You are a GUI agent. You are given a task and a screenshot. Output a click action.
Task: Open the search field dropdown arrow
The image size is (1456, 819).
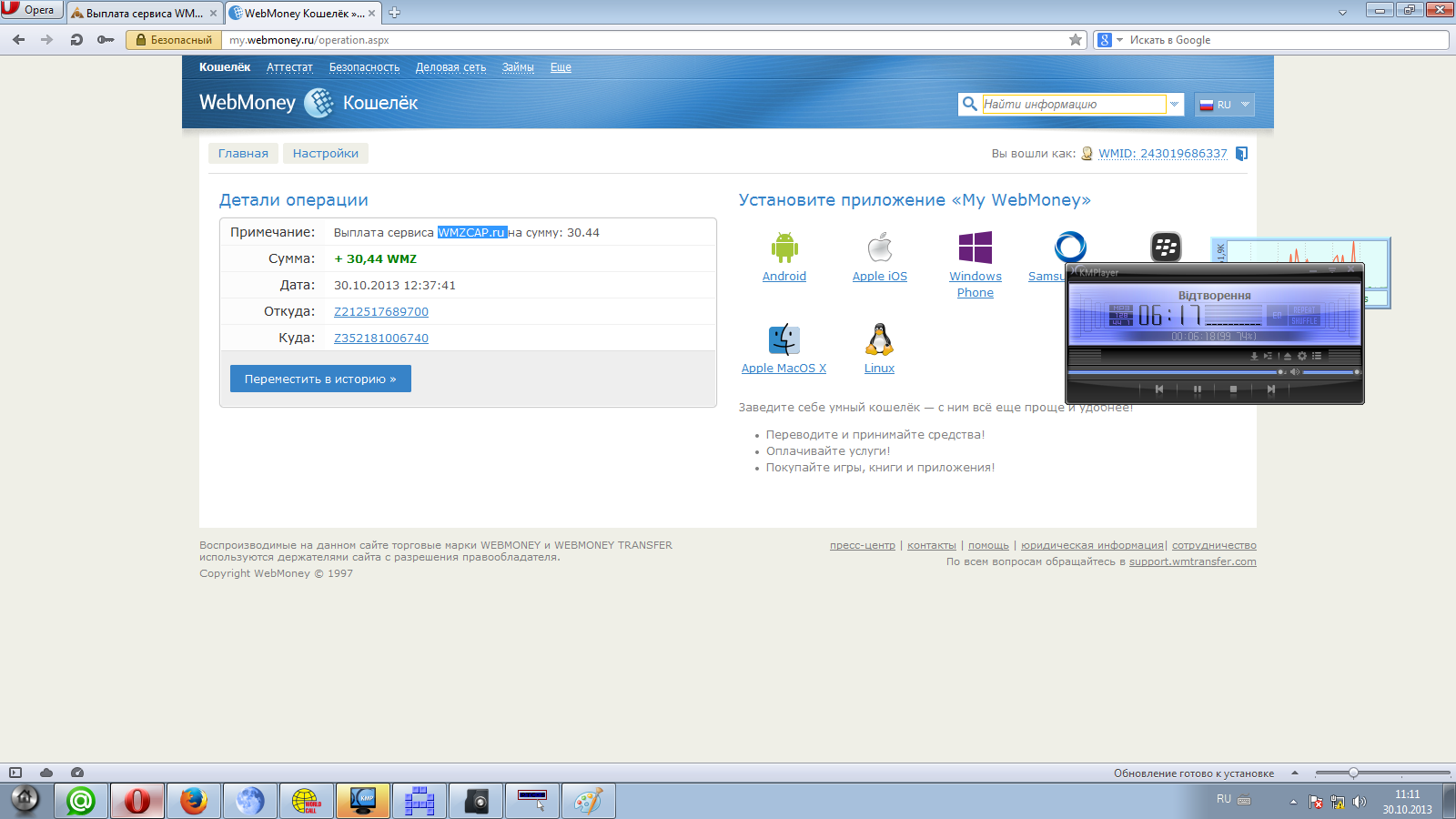click(1174, 105)
